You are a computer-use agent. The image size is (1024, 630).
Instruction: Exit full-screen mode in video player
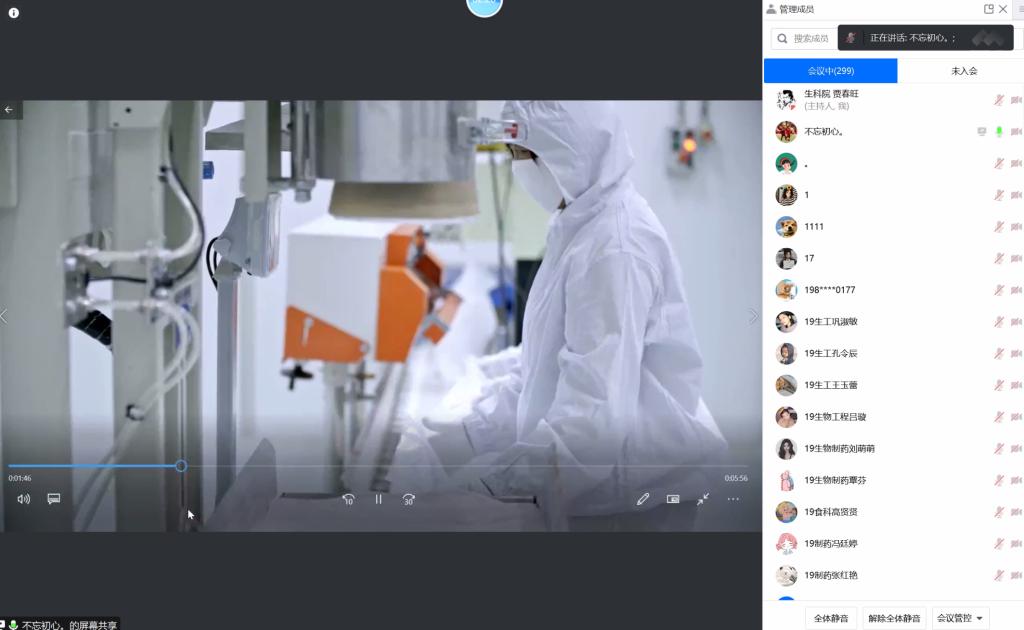(703, 499)
